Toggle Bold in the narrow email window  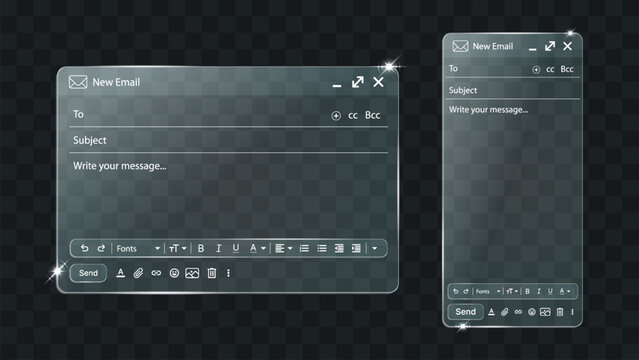pos(527,291)
